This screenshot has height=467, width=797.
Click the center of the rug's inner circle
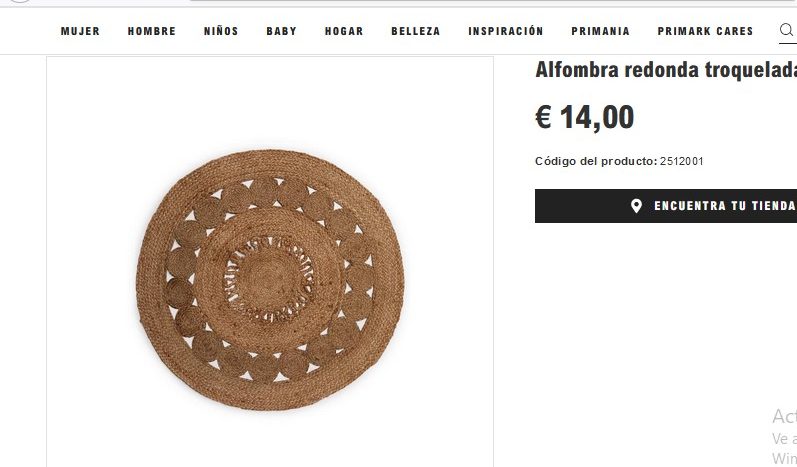click(x=268, y=280)
